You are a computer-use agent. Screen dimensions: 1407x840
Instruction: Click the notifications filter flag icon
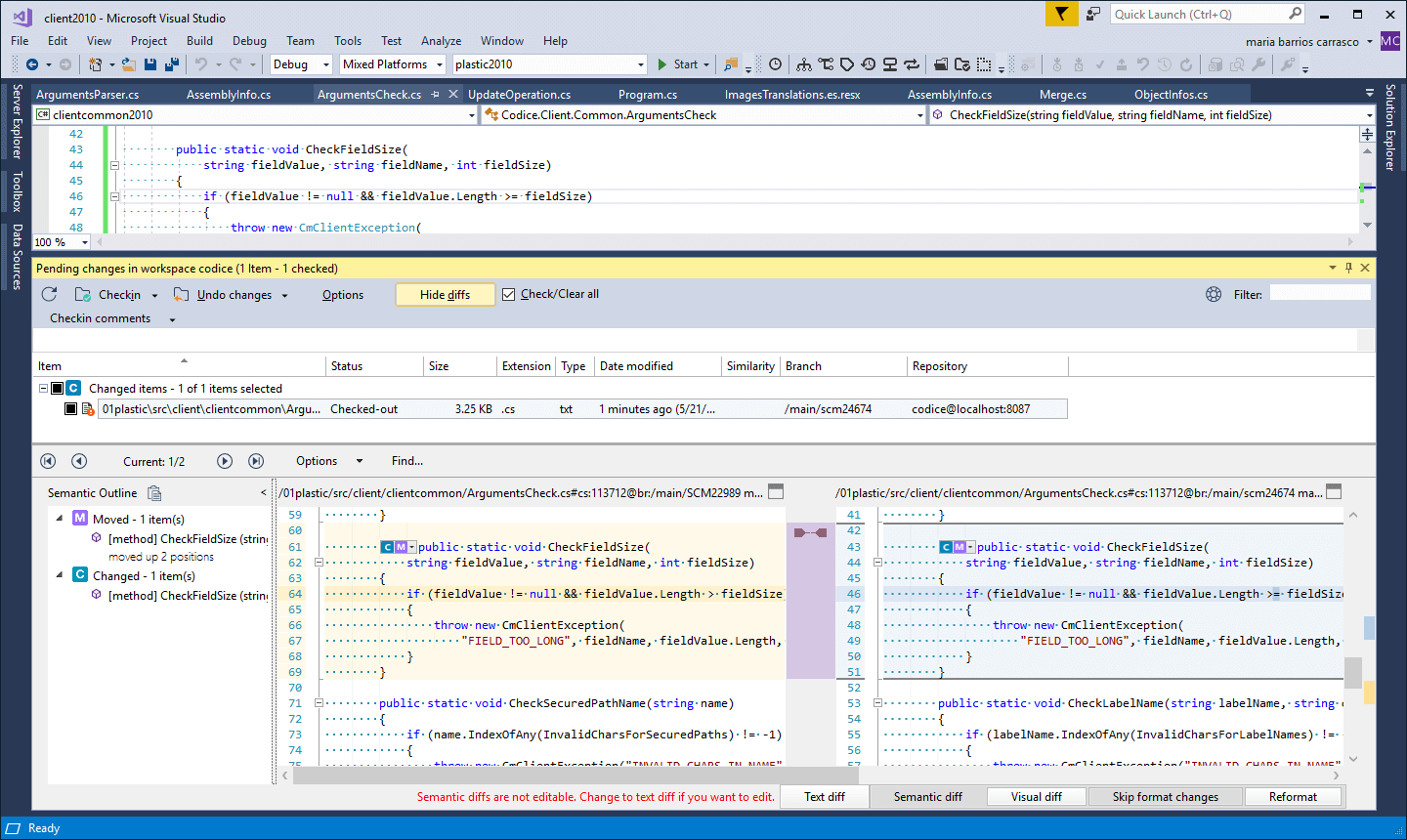[1061, 15]
